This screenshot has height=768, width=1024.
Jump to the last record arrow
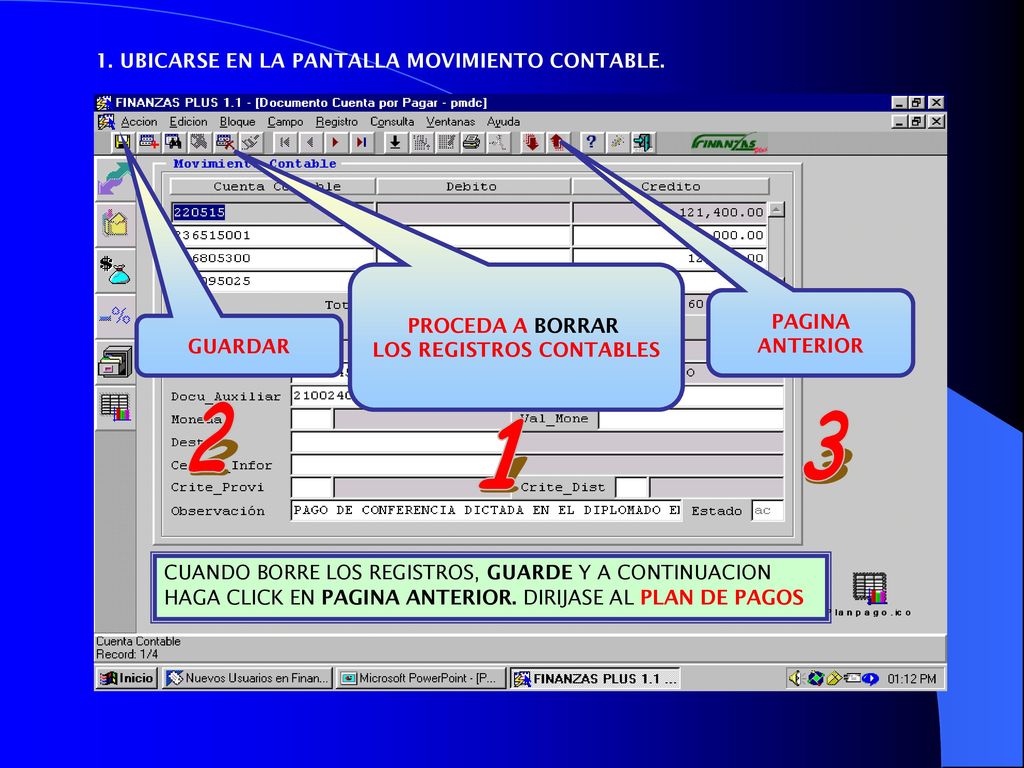[361, 142]
